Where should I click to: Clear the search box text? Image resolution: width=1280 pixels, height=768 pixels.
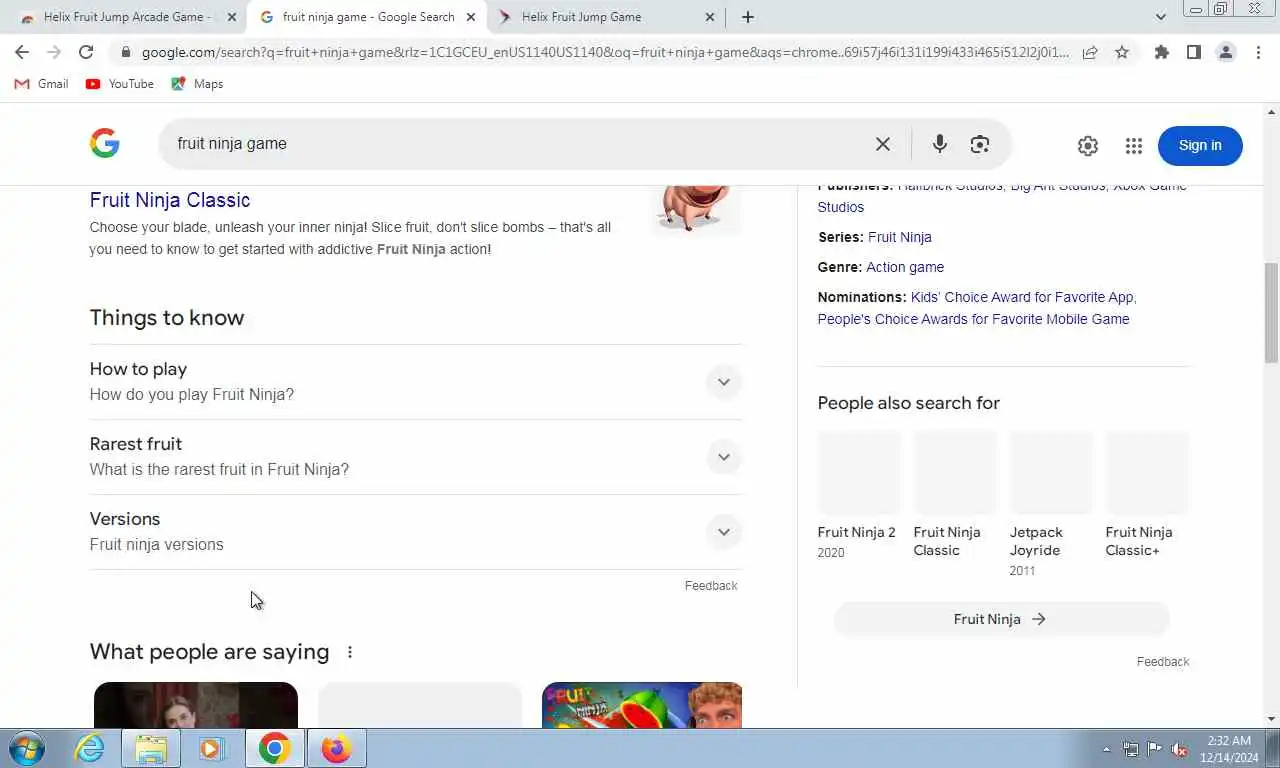pos(882,144)
